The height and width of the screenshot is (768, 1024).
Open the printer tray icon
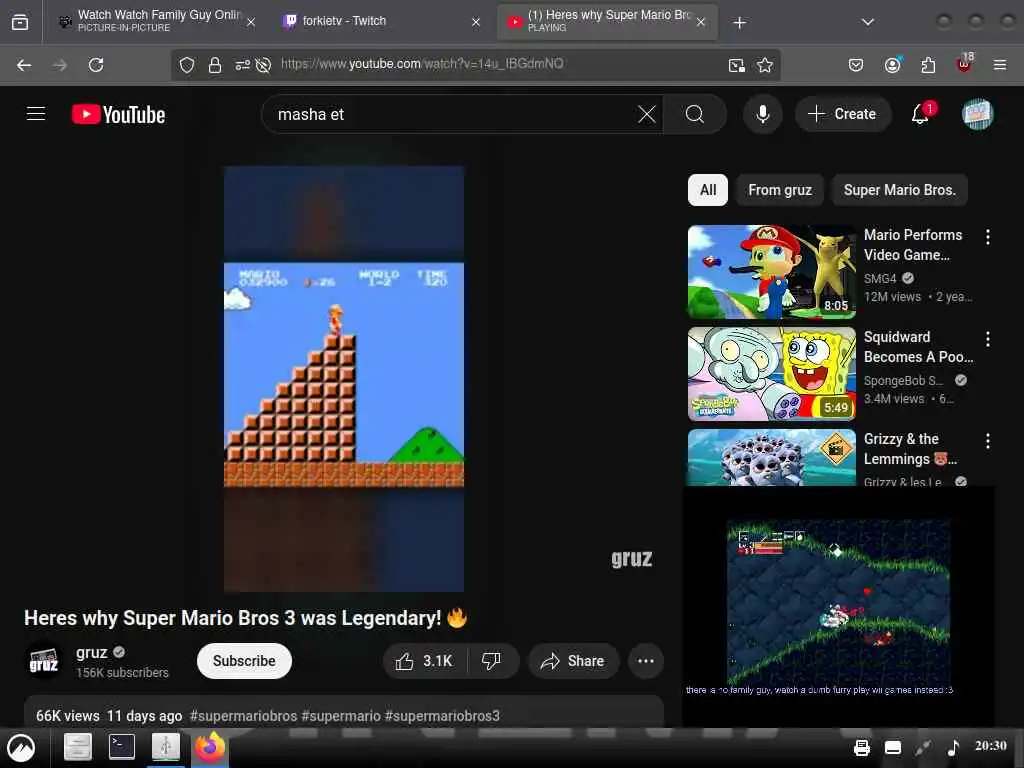(861, 747)
